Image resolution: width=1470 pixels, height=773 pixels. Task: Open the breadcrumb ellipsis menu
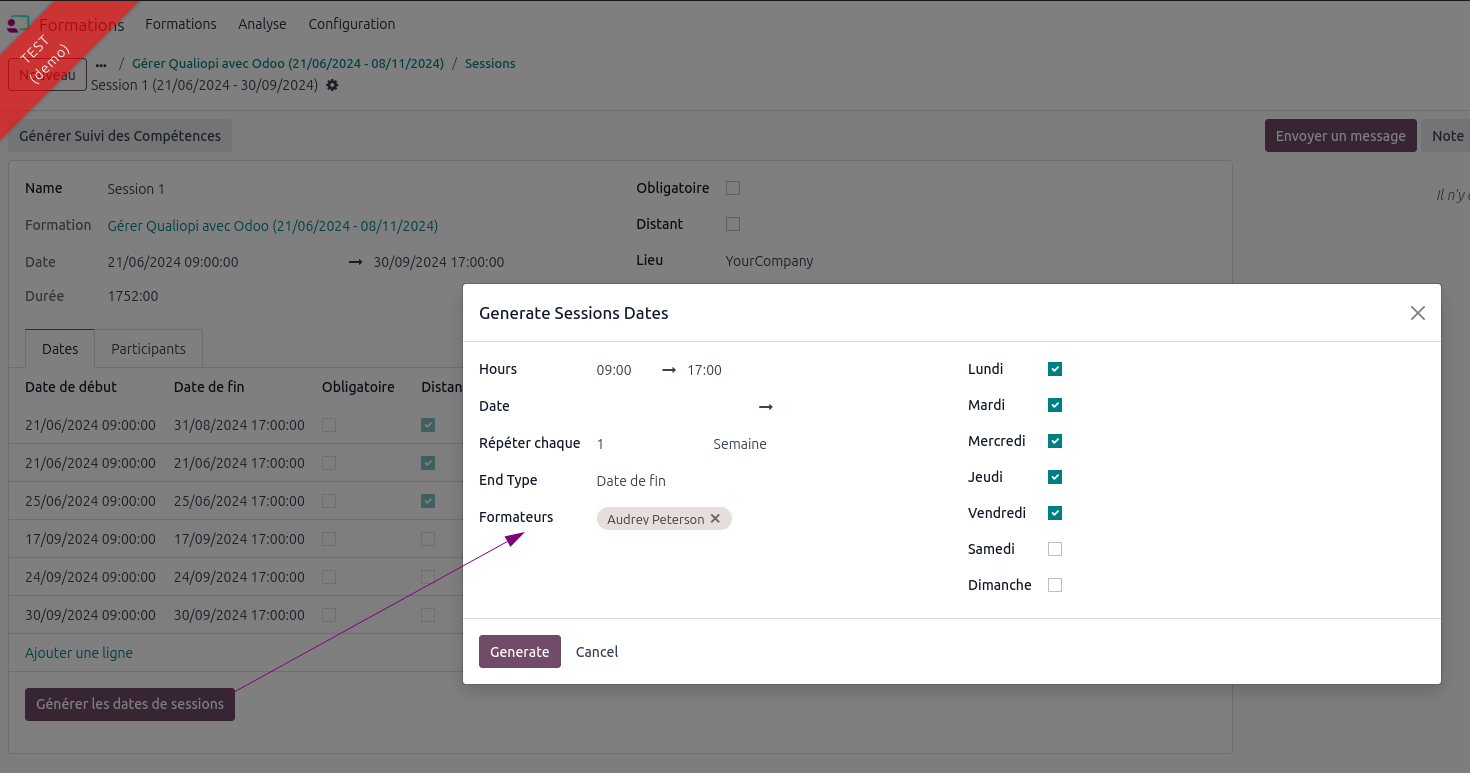101,64
